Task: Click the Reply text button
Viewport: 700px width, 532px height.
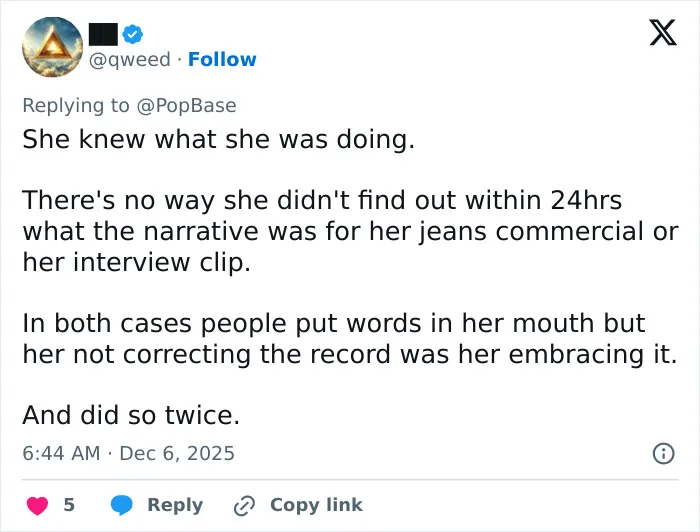Action: point(175,505)
